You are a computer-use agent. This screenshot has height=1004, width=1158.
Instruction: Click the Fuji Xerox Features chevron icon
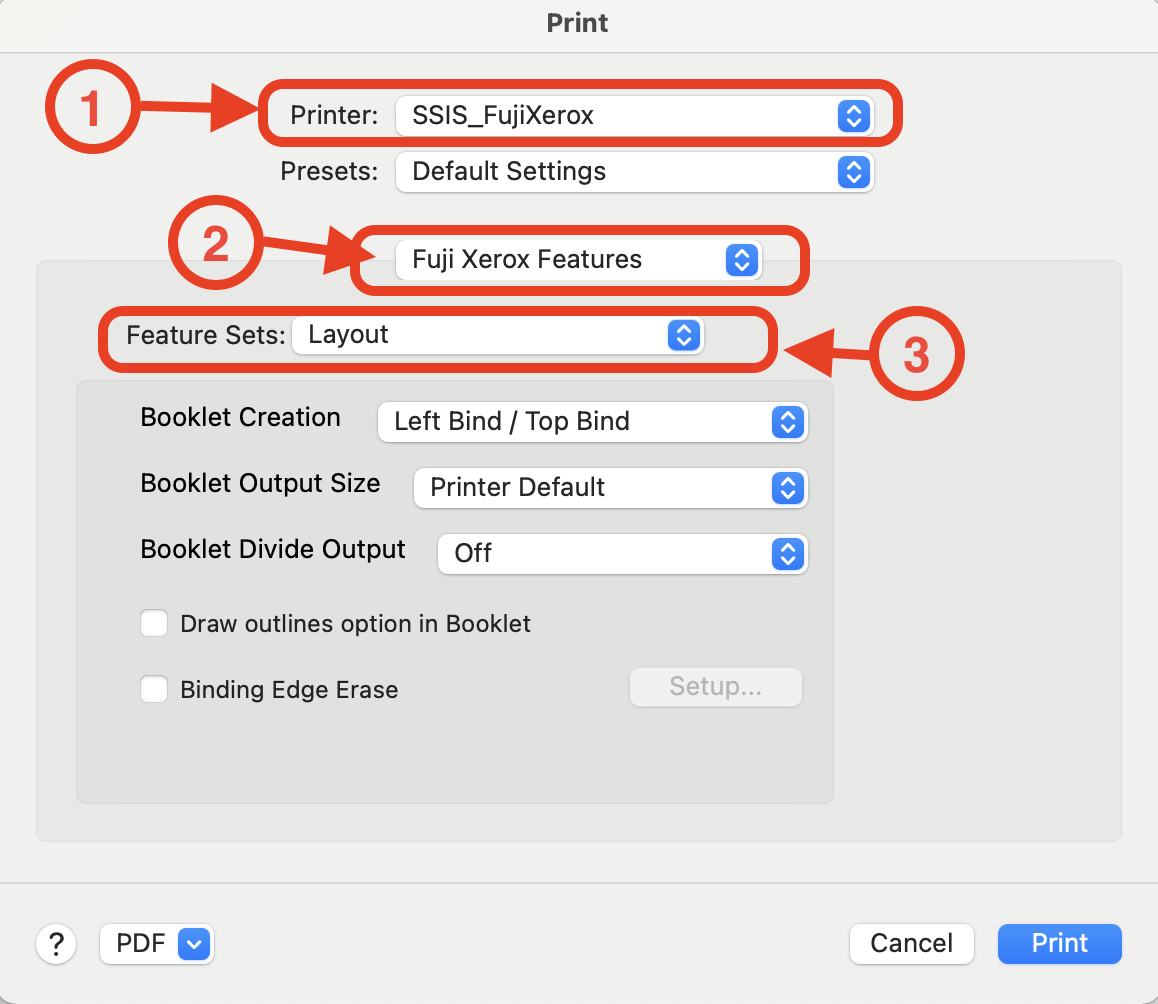click(x=741, y=260)
